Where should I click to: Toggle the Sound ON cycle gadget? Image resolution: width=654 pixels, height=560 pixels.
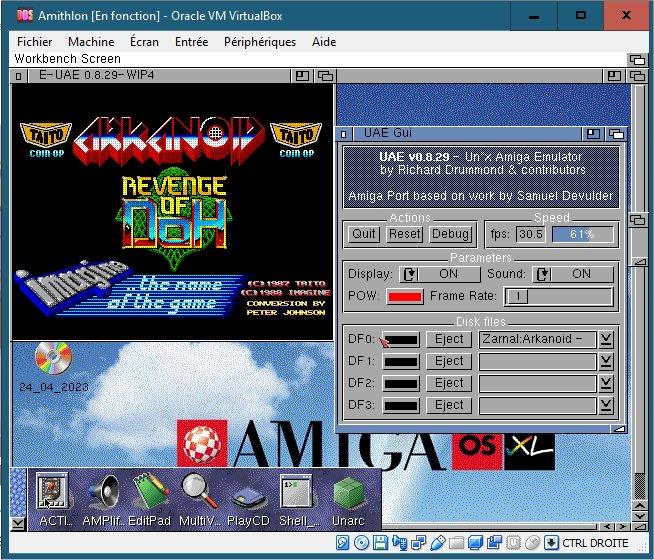(x=573, y=274)
